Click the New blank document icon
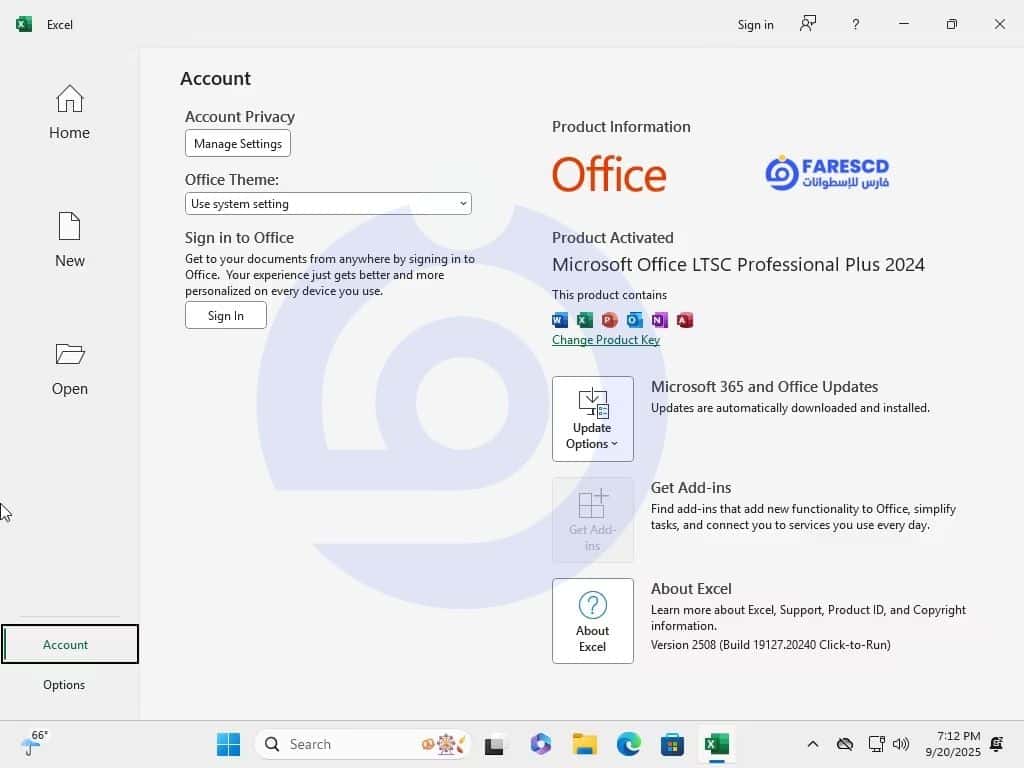Image resolution: width=1024 pixels, height=768 pixels. (69, 228)
